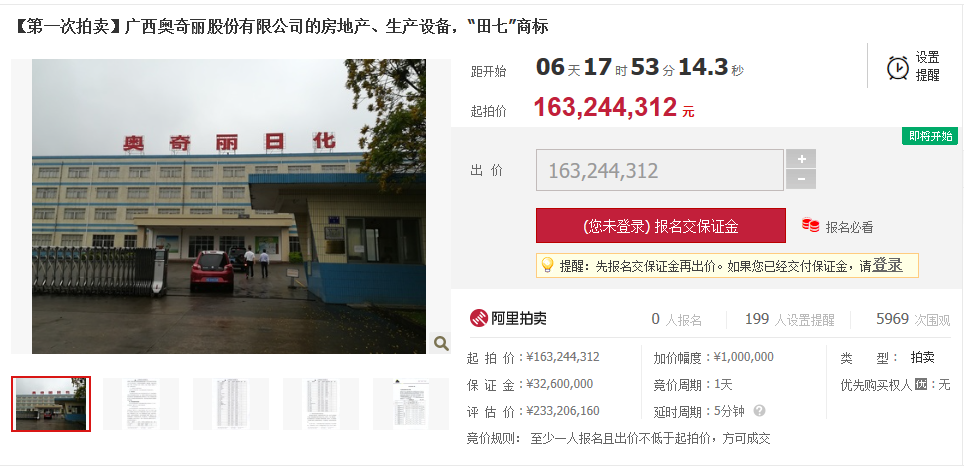
Task: Click the 报名交保证金 red button
Action: (661, 226)
